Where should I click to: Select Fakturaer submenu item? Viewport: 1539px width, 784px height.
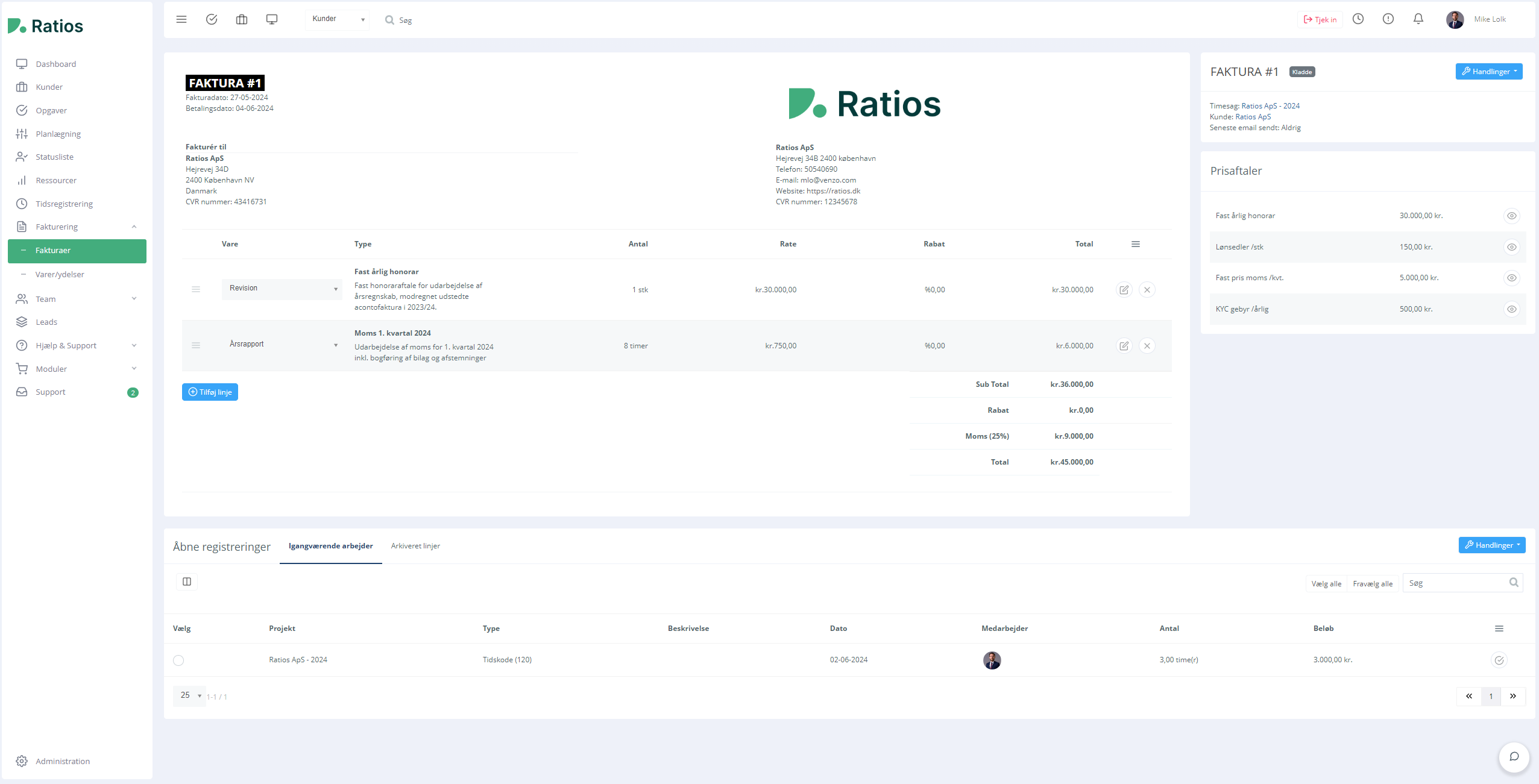(x=77, y=251)
